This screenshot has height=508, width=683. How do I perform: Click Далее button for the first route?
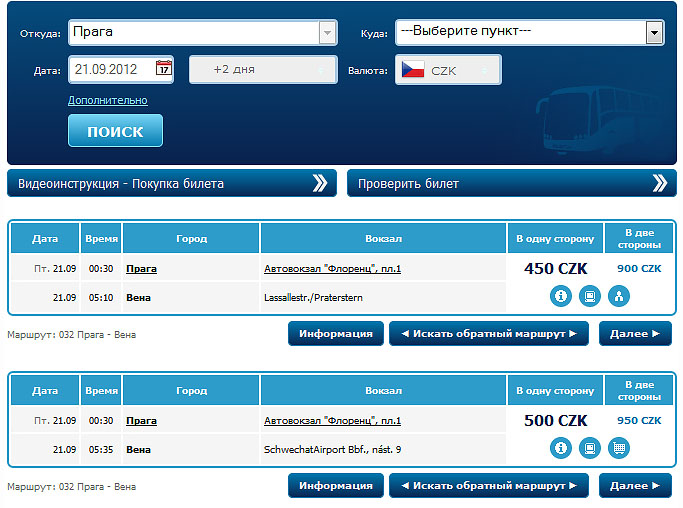635,334
